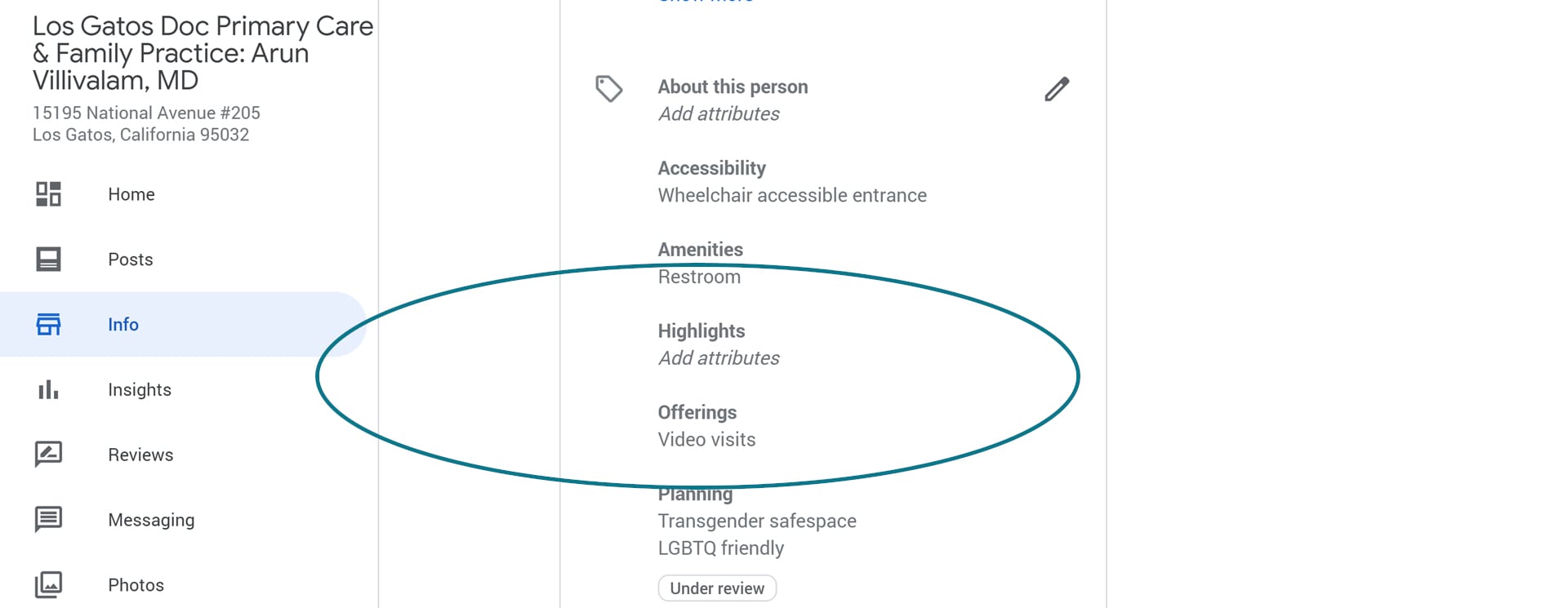Add attributes under About this person
The width and height of the screenshot is (1568, 608).
[x=719, y=113]
